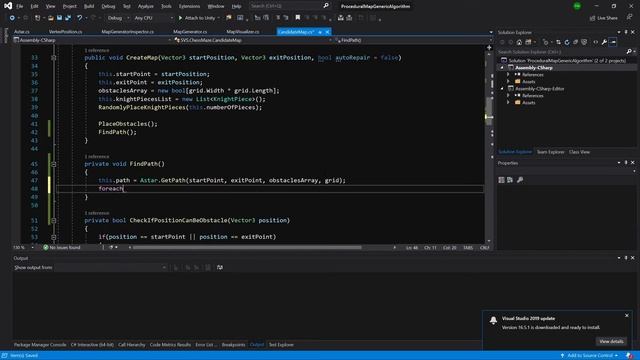Click the Quick Launch search magnifier icon
Image resolution: width=640 pixels, height=360 pixels.
[326, 6]
